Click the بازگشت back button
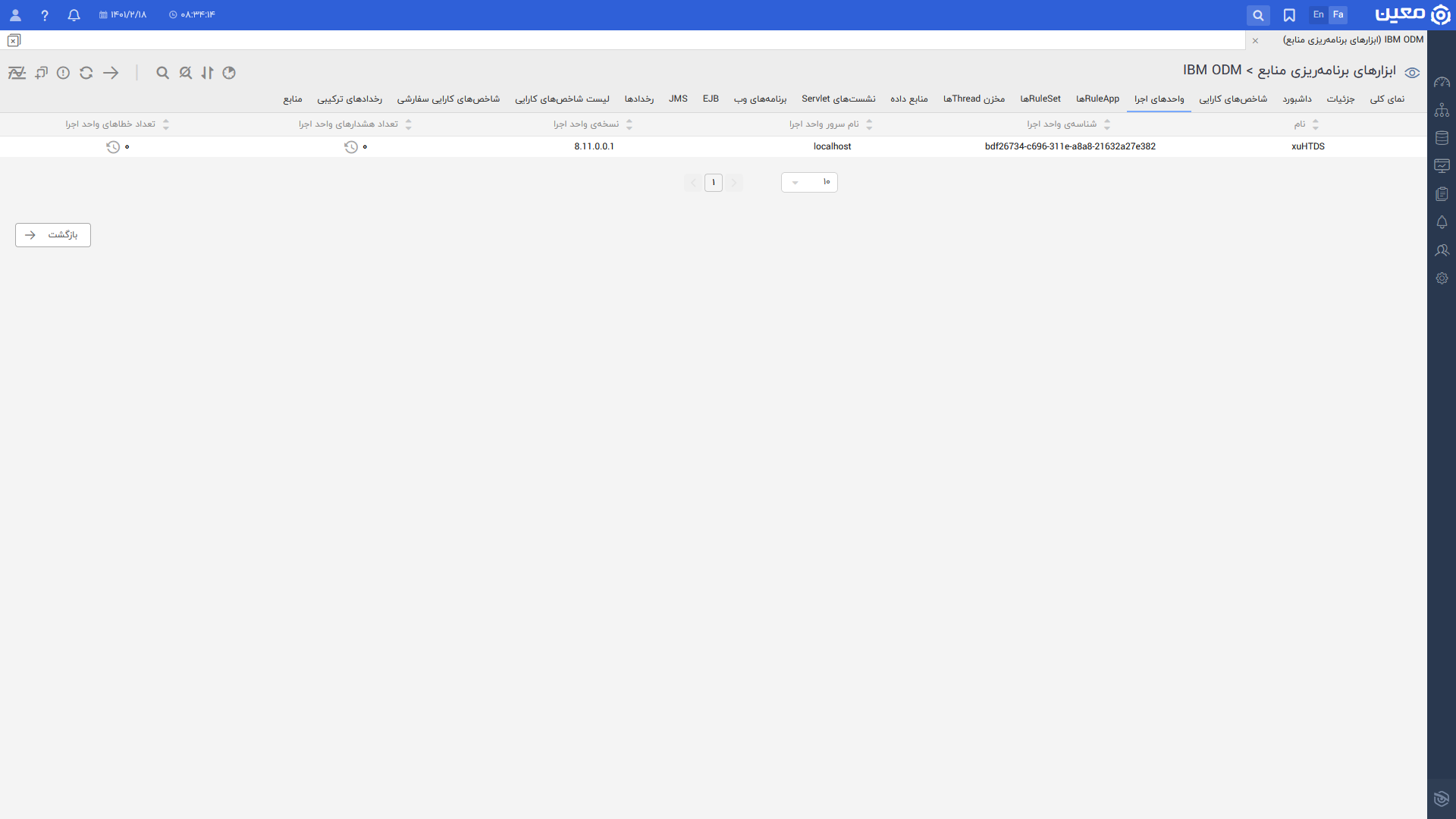 point(53,235)
